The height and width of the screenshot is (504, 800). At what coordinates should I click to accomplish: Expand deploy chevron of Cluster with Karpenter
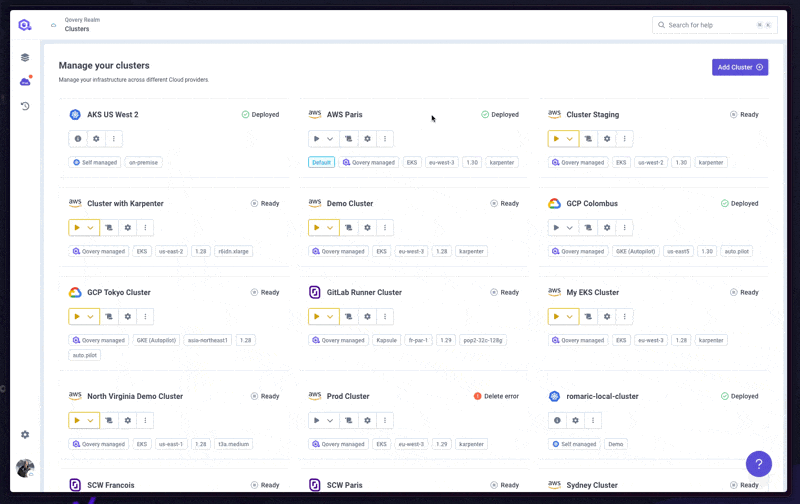click(90, 228)
